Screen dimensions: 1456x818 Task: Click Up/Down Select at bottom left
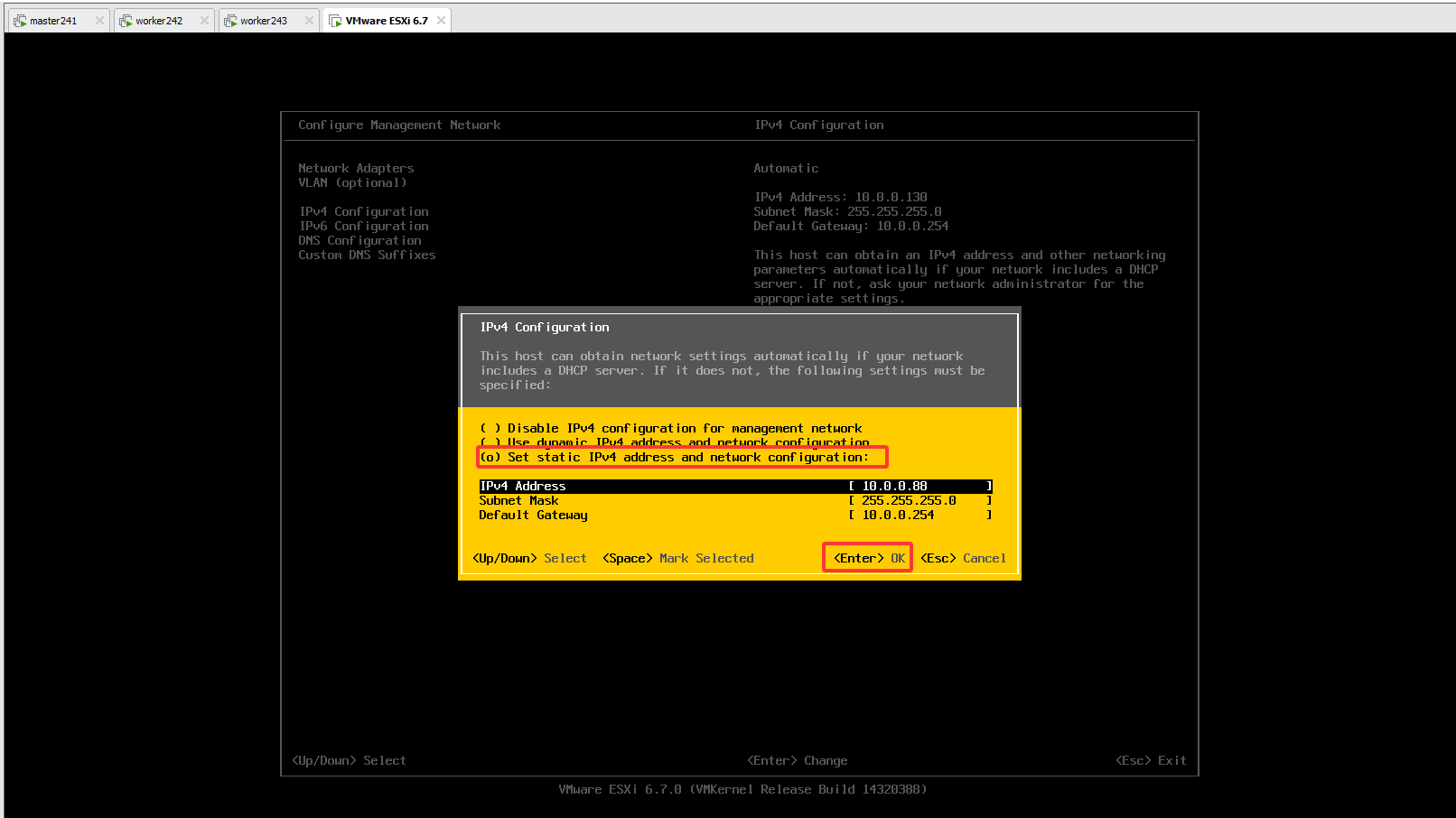[349, 760]
